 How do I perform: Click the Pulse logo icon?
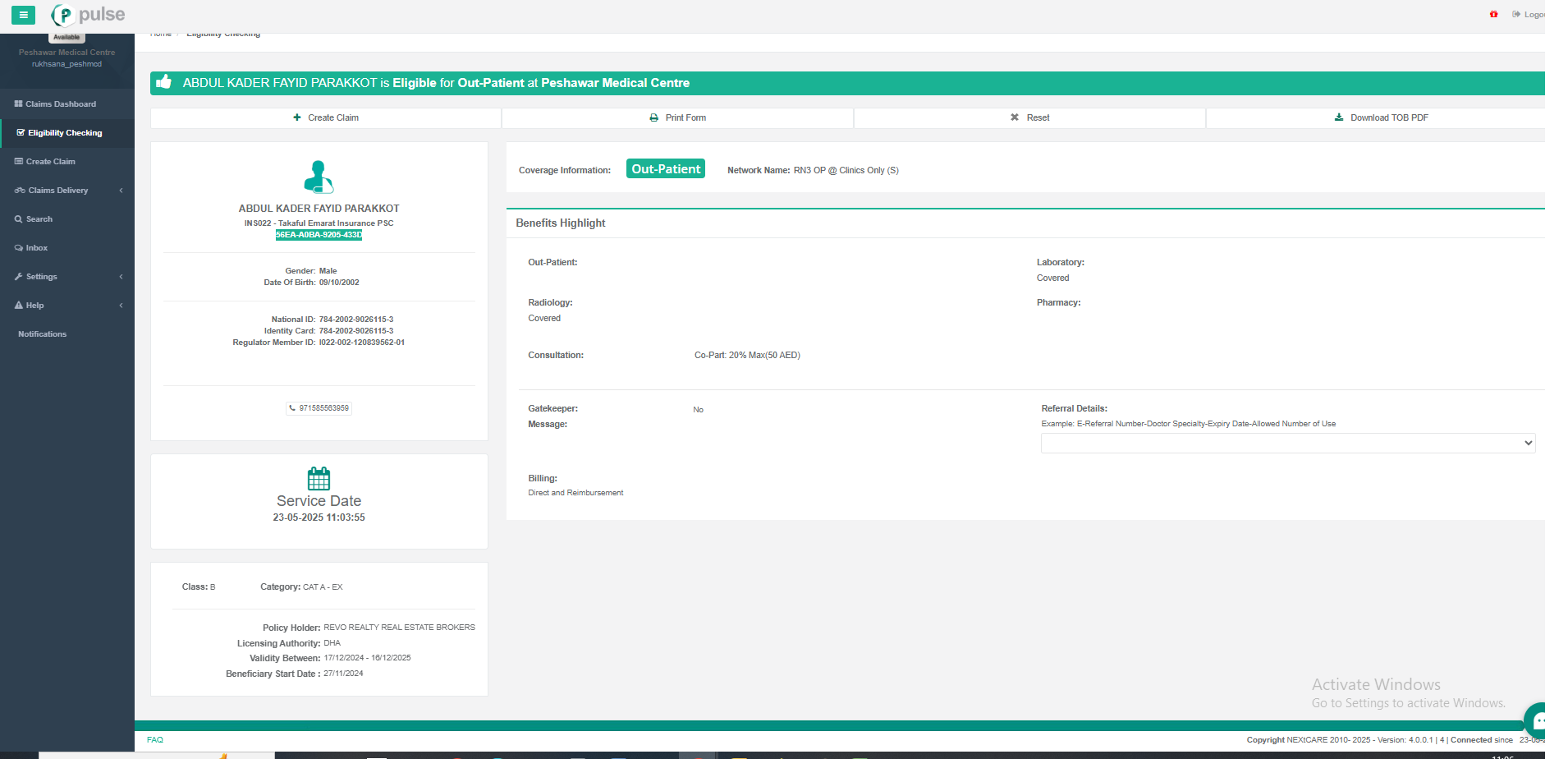(x=62, y=15)
